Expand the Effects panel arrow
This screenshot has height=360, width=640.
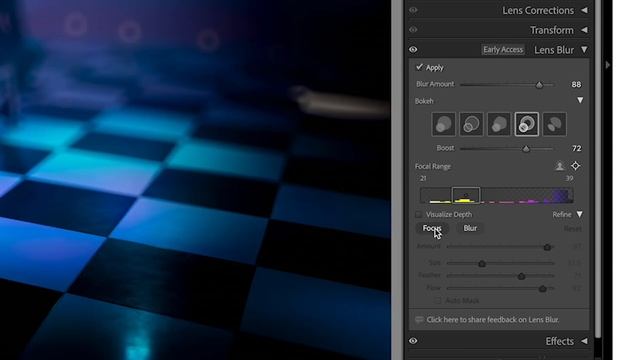click(584, 341)
